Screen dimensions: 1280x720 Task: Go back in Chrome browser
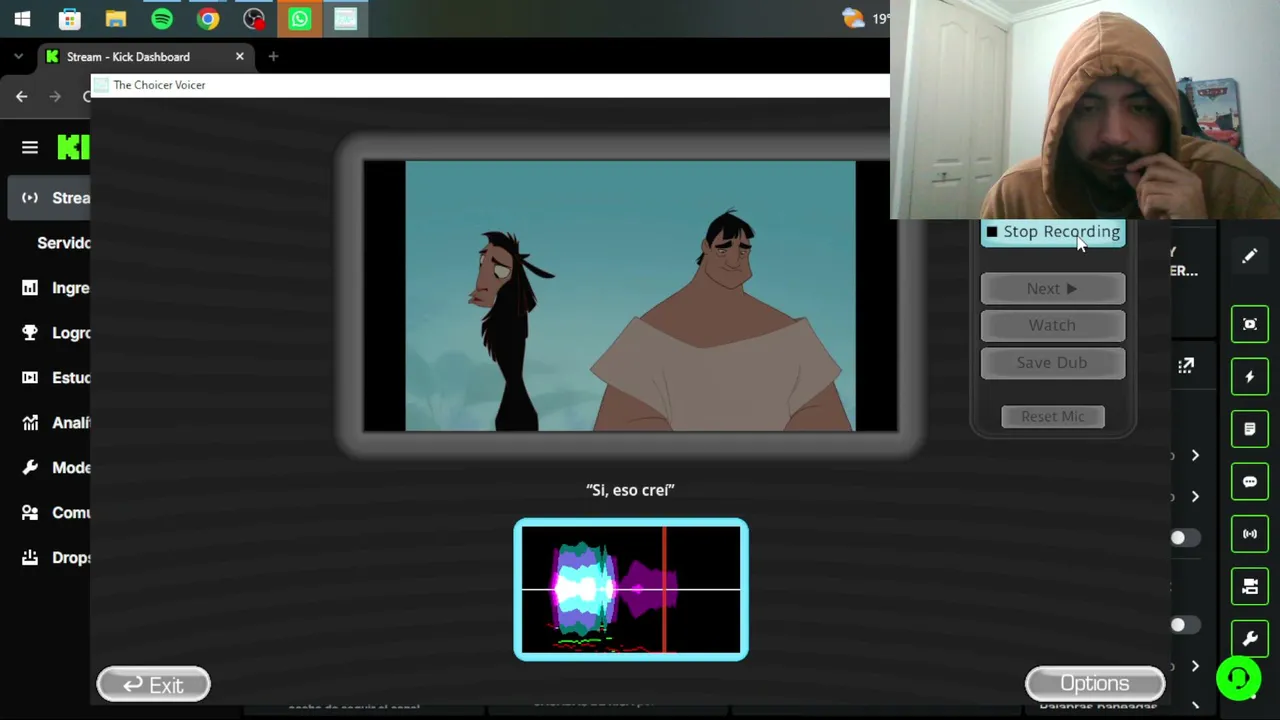click(22, 96)
